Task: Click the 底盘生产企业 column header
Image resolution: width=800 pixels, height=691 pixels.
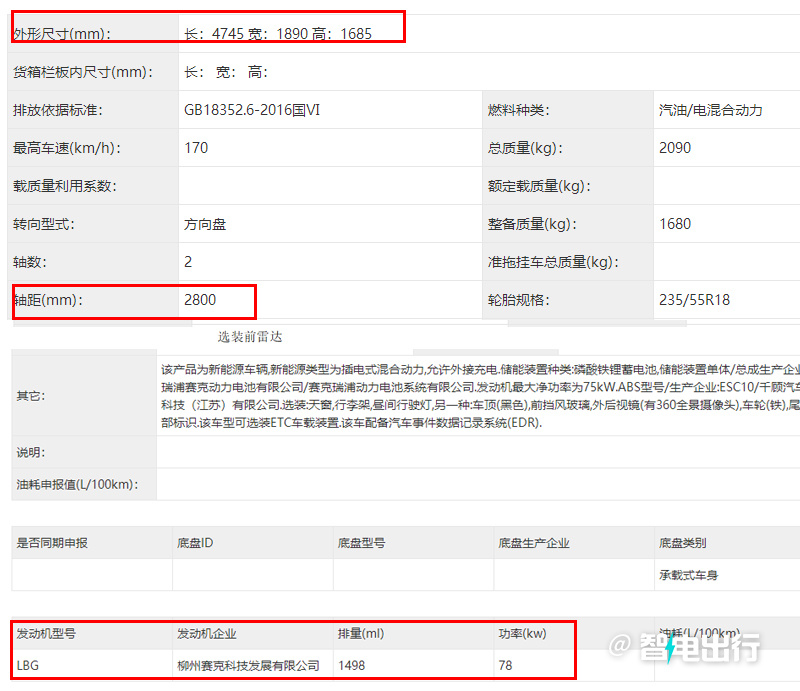Action: 534,543
